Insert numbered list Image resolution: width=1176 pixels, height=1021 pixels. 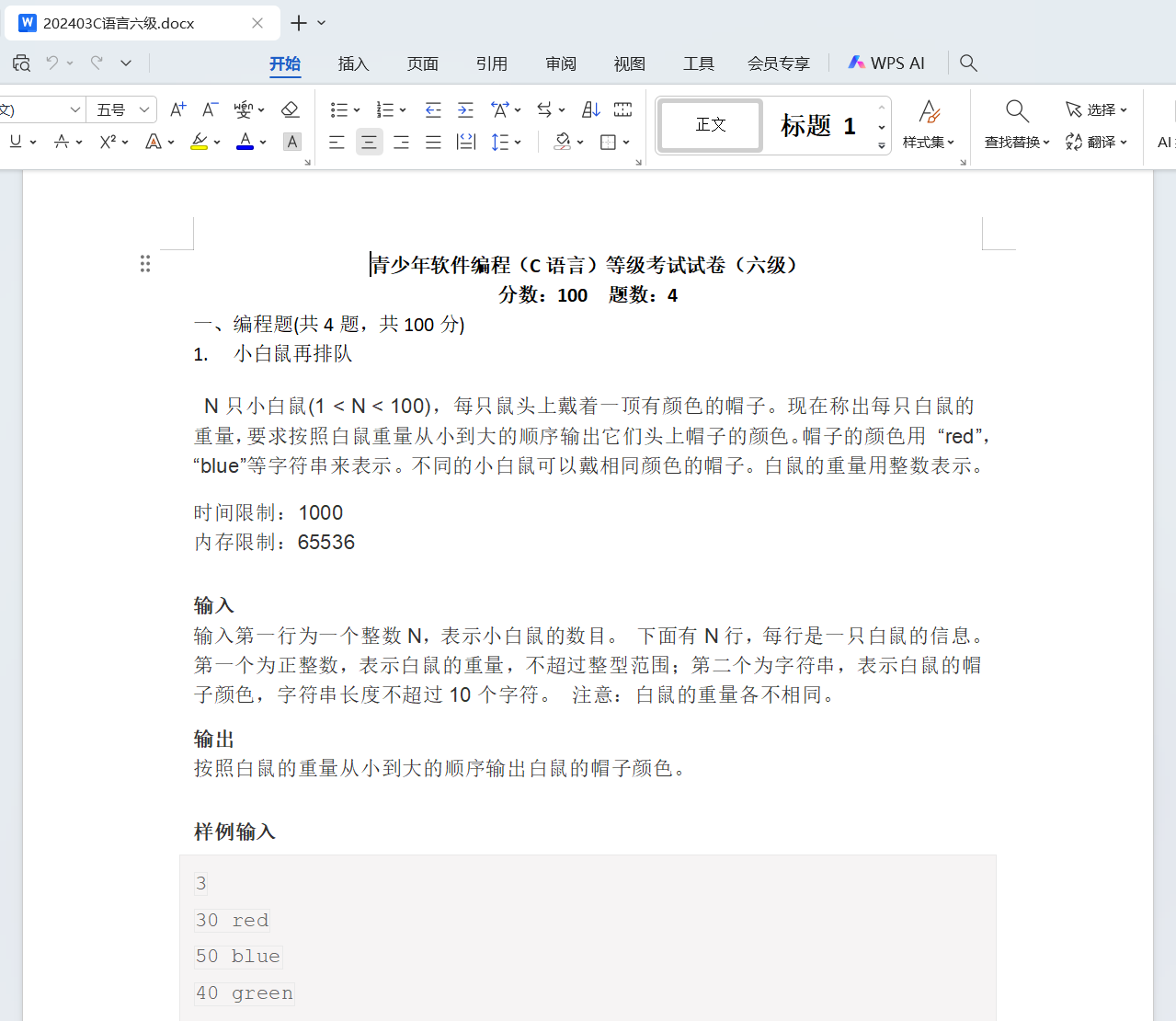pos(385,109)
